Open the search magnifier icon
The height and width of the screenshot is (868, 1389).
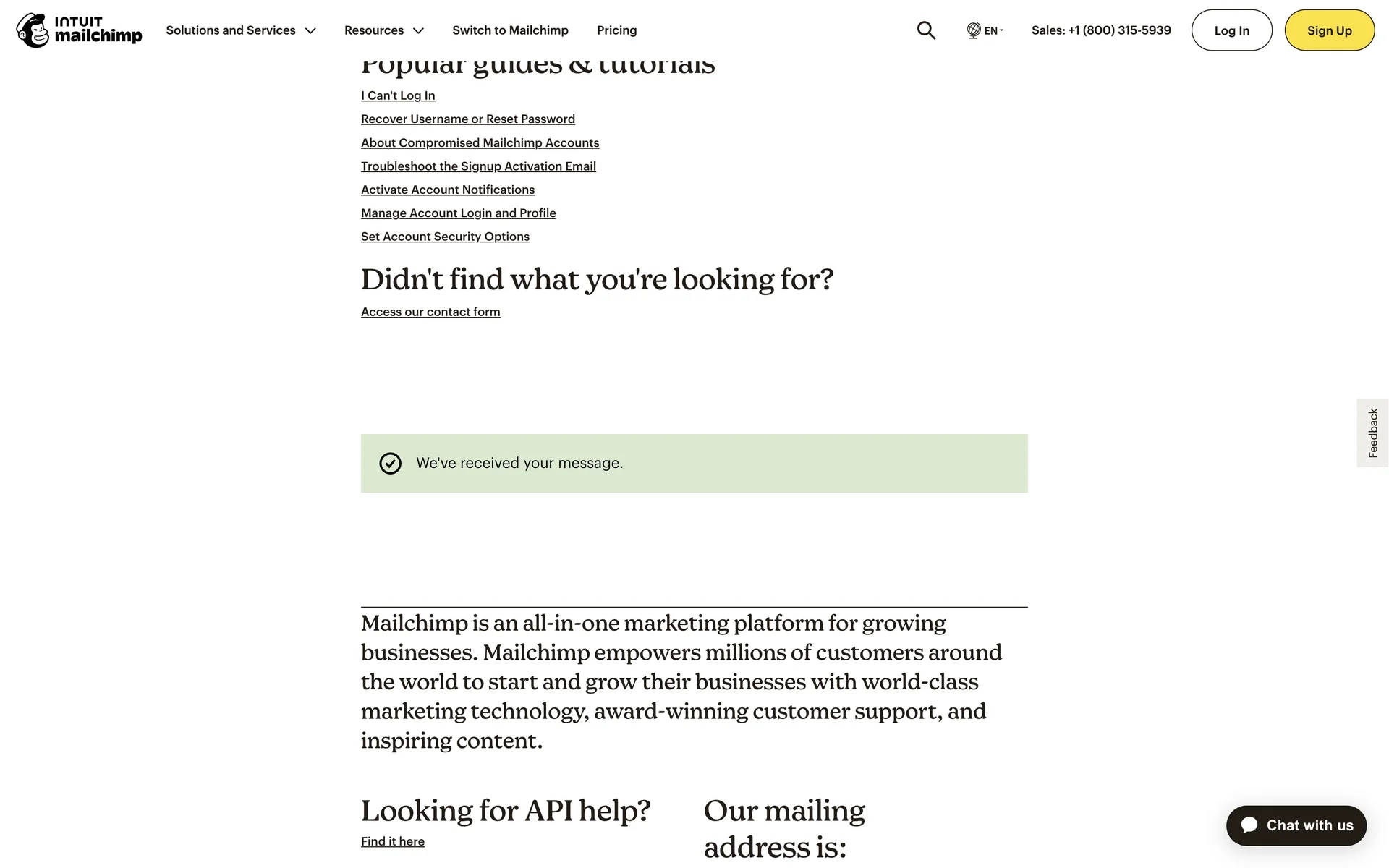coord(926,30)
